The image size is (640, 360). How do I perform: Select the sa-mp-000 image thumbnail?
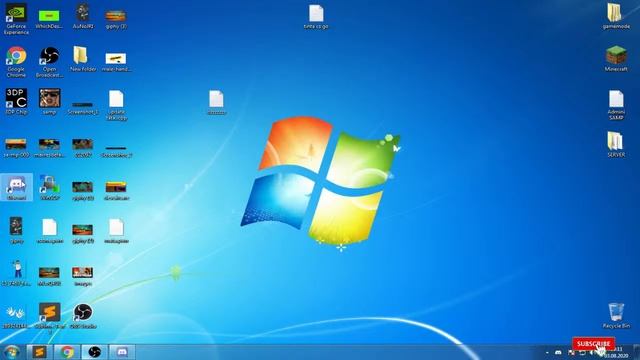point(16,148)
